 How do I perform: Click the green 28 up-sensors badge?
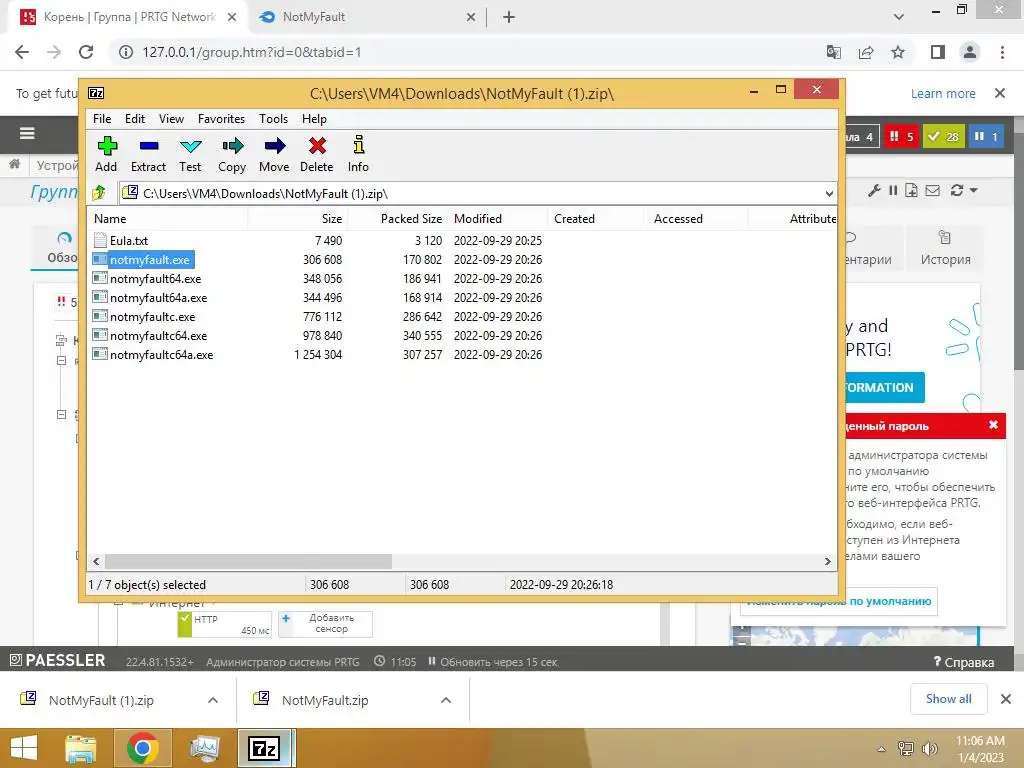tap(944, 136)
